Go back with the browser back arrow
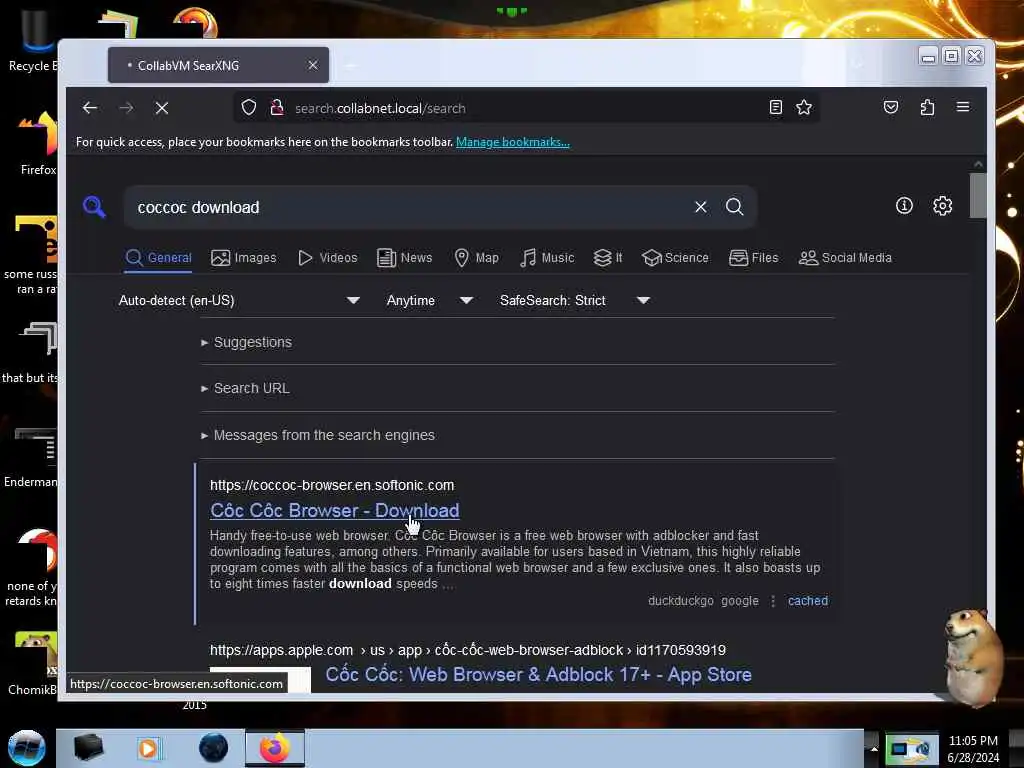This screenshot has height=768, width=1024. [89, 108]
